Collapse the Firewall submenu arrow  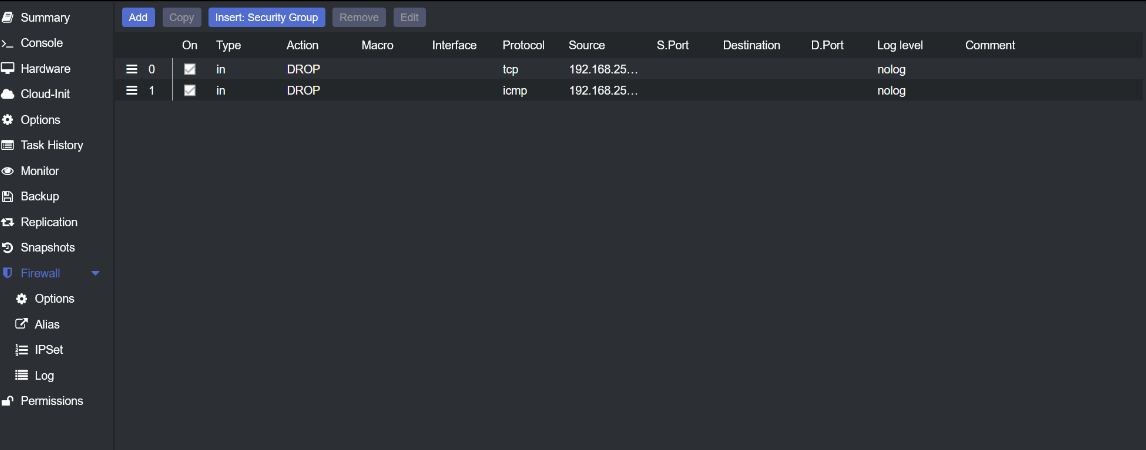click(96, 273)
